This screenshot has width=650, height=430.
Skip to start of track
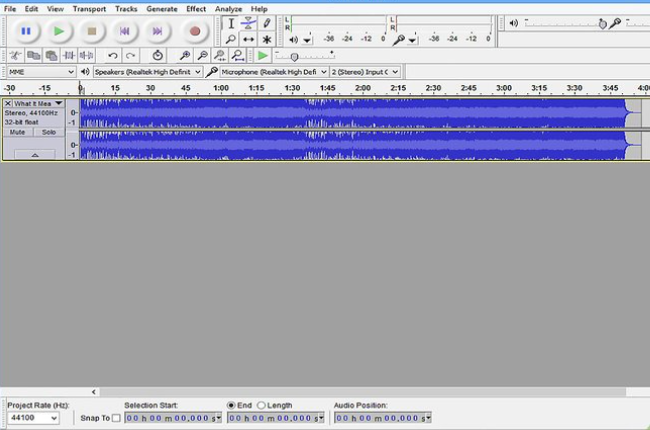click(124, 31)
